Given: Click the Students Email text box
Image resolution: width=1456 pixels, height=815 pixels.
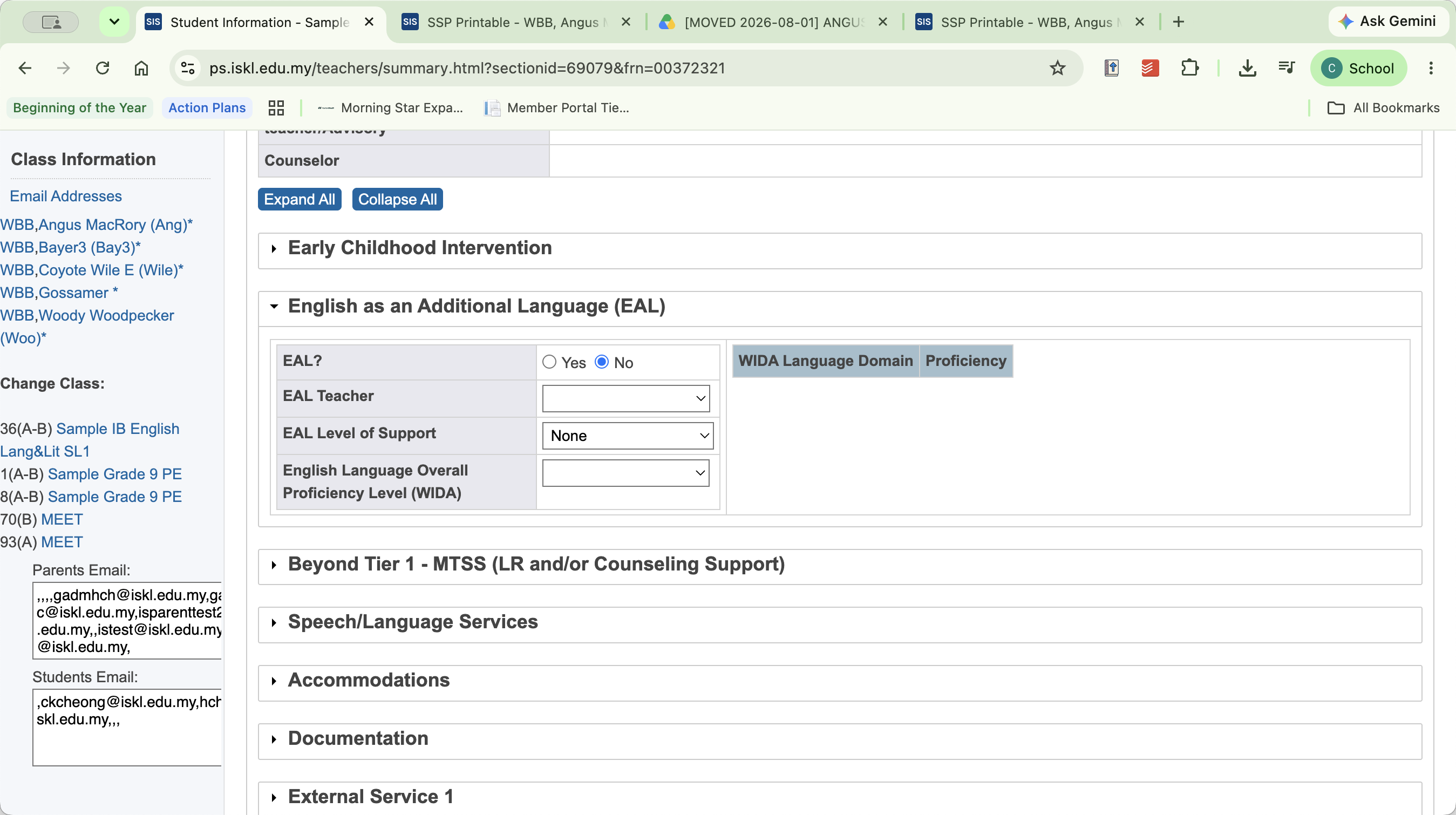Looking at the screenshot, I should pos(127,728).
